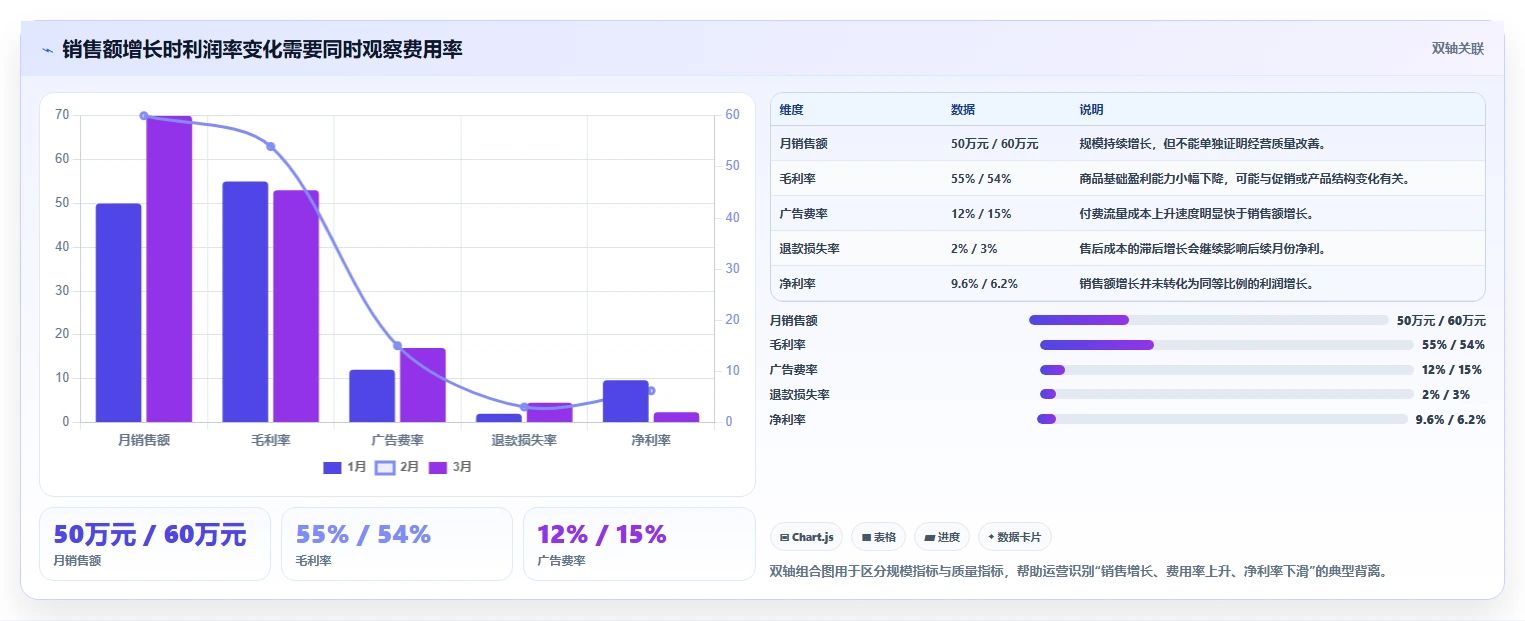Viewport: 1525px width, 621px height.
Task: Click the note 售后成本的滞后增长会继续影响后续月份净利。
Action: tap(1203, 249)
